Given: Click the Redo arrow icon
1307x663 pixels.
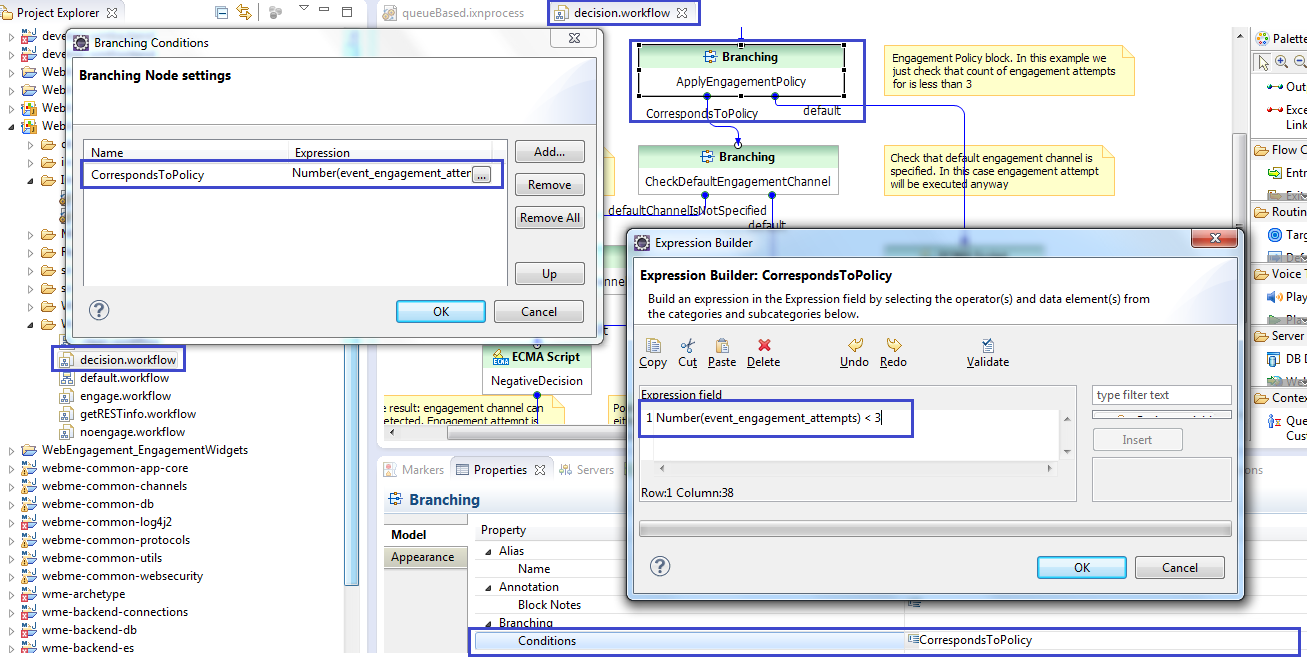Looking at the screenshot, I should [893, 346].
